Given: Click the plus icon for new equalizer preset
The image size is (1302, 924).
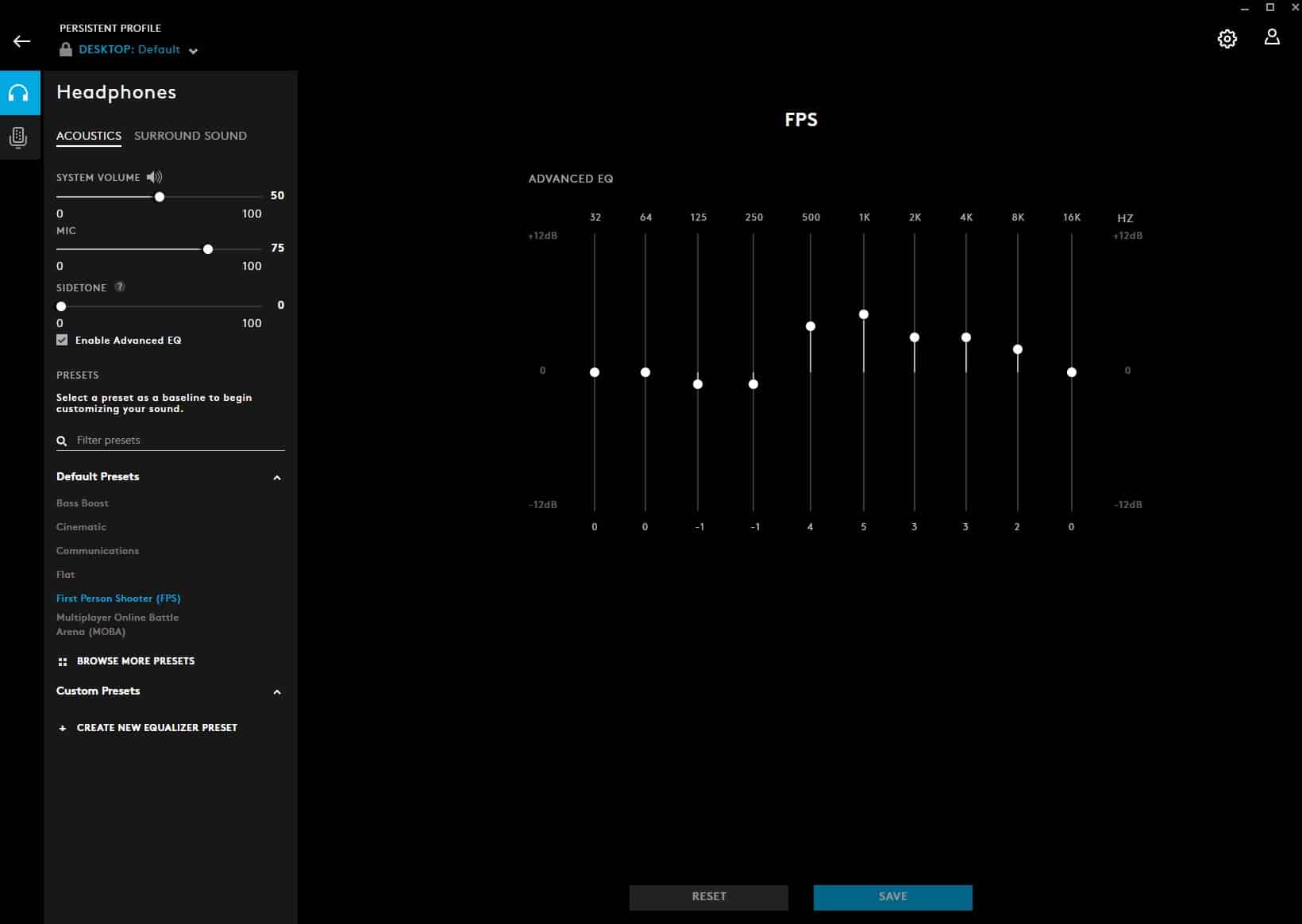Looking at the screenshot, I should [63, 728].
